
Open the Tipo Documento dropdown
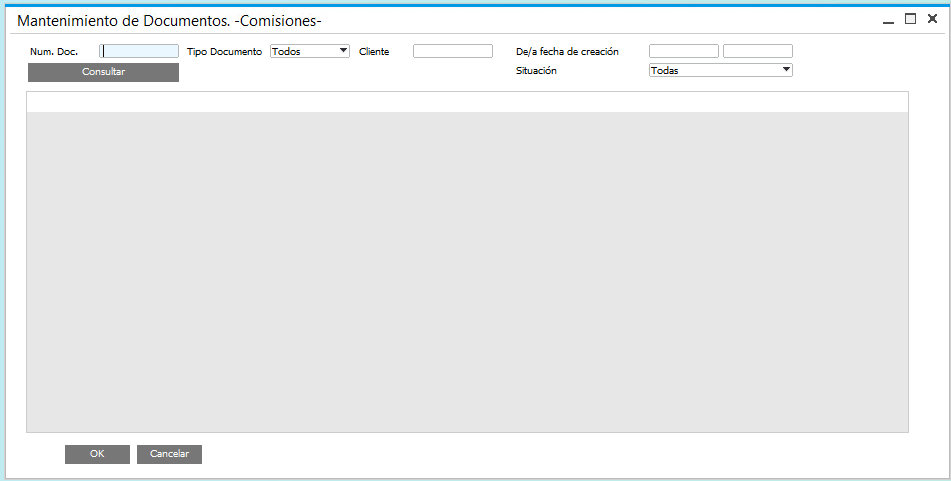click(x=310, y=52)
